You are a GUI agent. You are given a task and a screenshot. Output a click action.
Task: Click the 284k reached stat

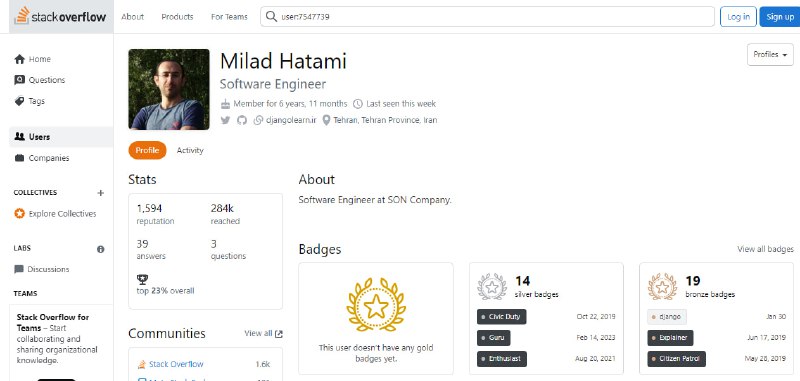pos(222,208)
